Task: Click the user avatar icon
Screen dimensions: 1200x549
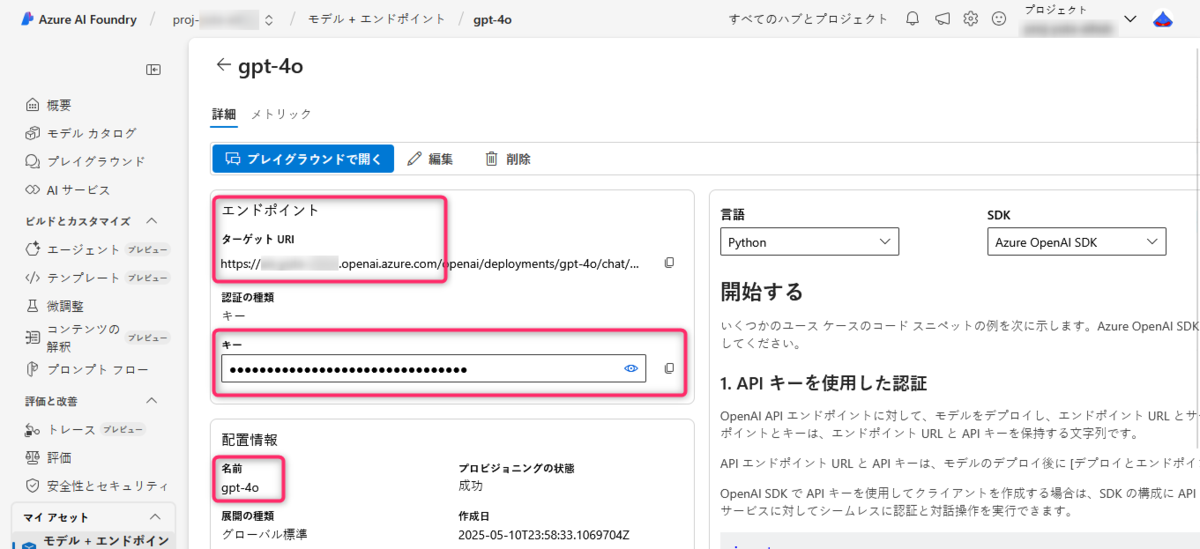Action: (x=1163, y=19)
